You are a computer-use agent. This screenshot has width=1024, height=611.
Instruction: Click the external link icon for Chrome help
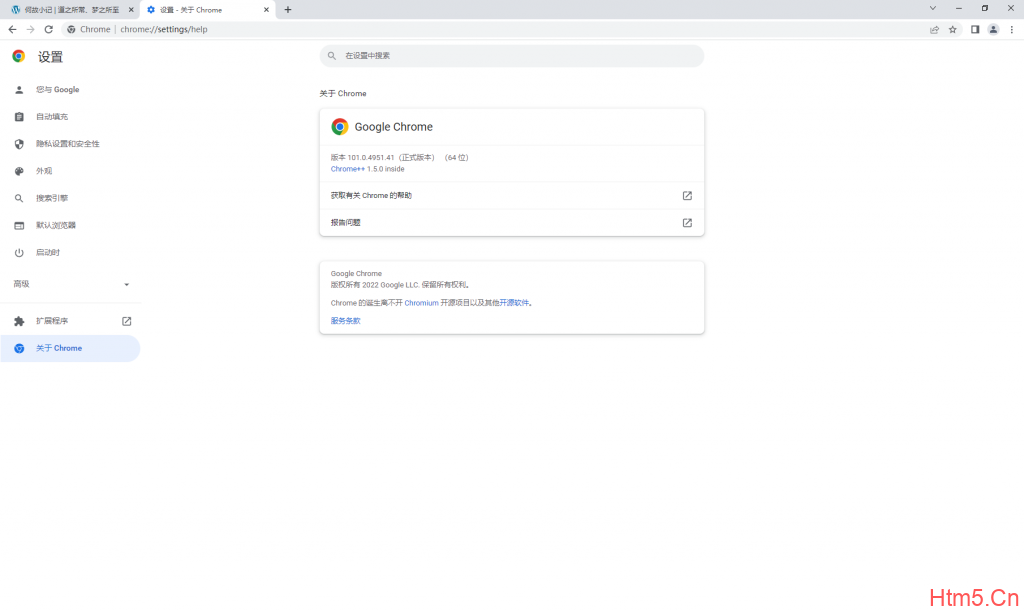pyautogui.click(x=687, y=196)
